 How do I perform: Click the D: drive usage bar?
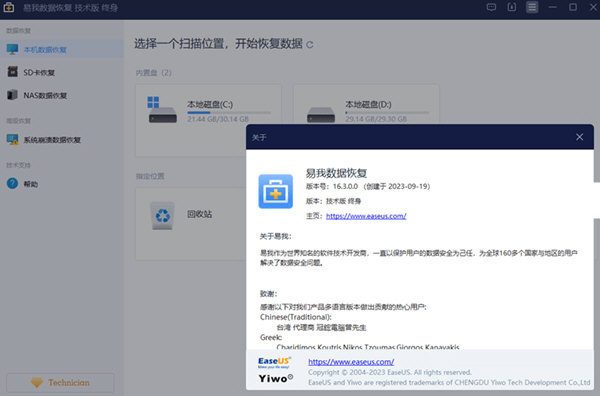[x=387, y=113]
